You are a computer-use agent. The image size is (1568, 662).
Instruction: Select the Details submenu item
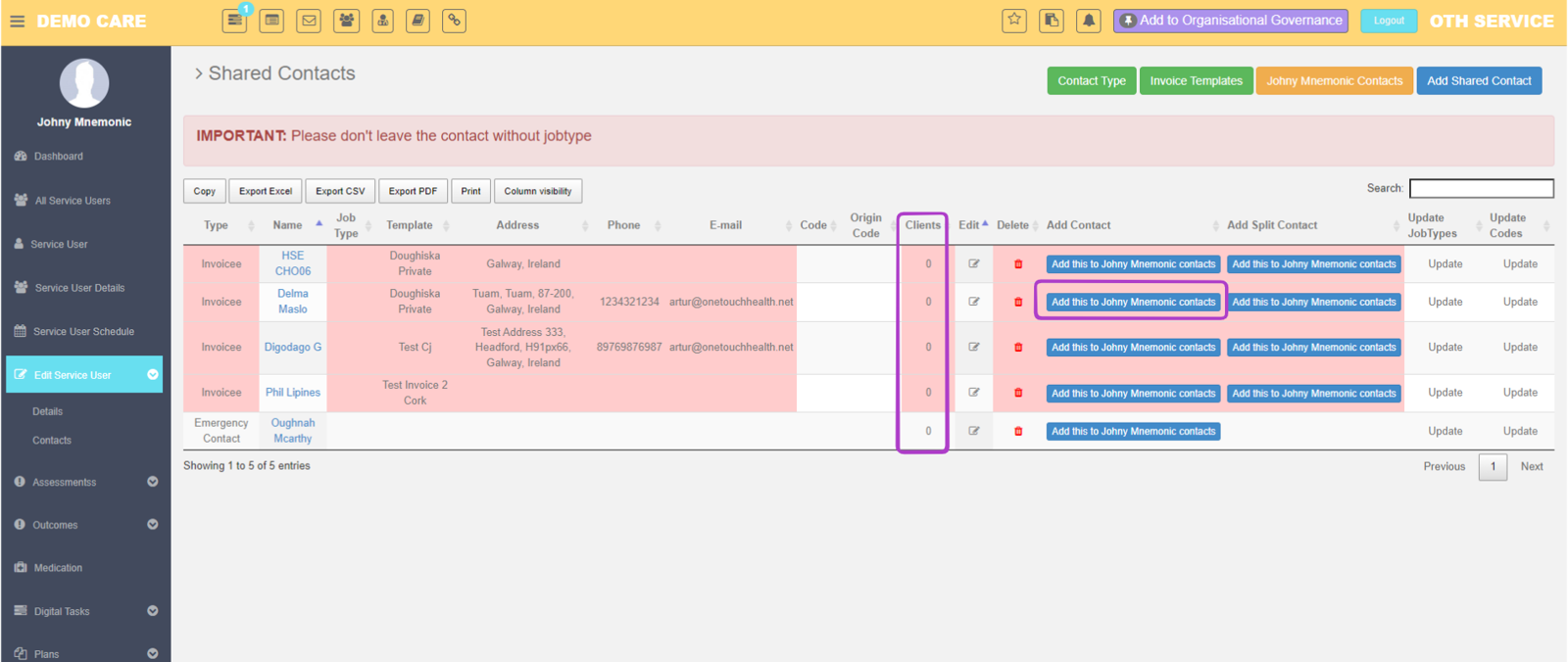pos(47,411)
